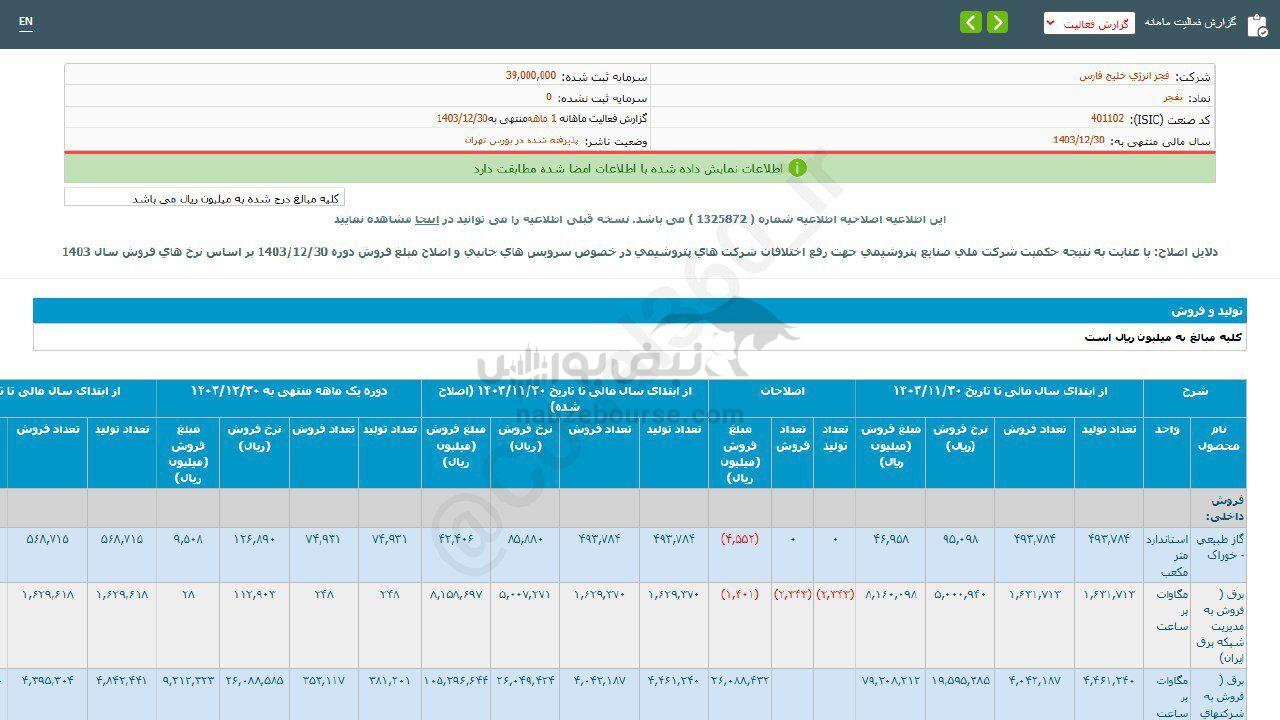The width and height of the screenshot is (1280, 720).
Task: Click the green right arrow navigation button
Action: pos(997,22)
